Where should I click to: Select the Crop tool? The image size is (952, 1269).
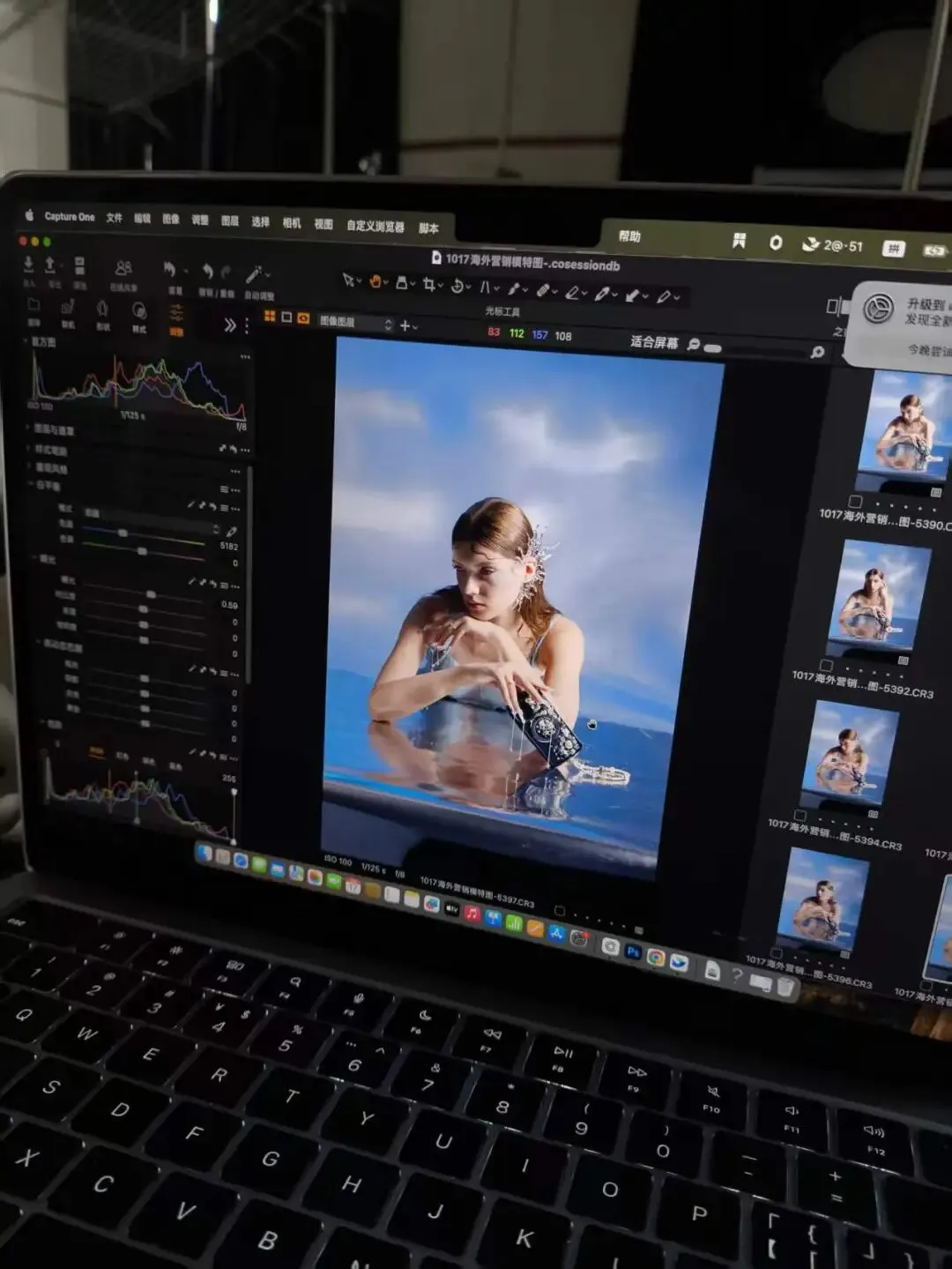pos(428,284)
